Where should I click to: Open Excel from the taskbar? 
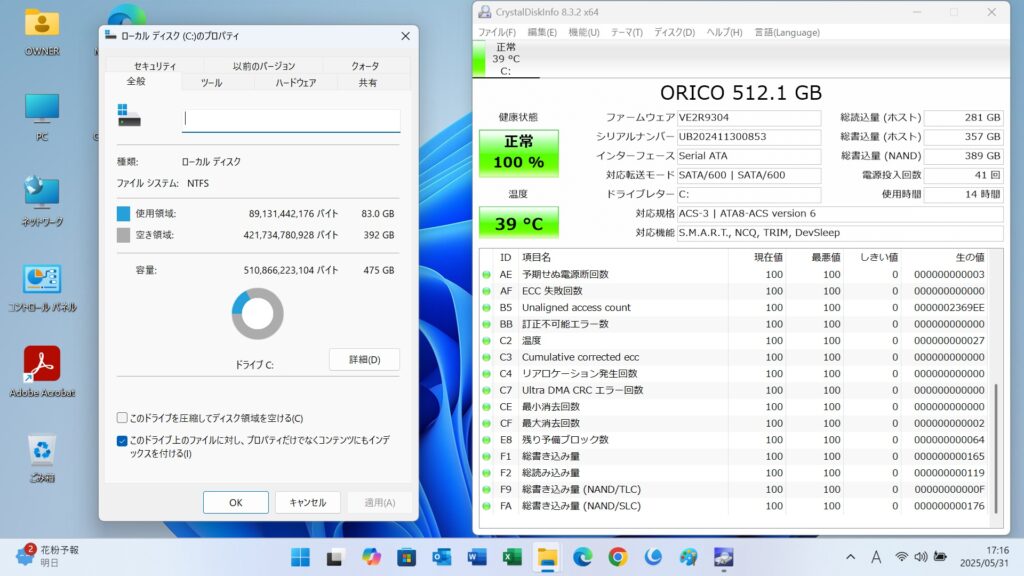point(512,557)
